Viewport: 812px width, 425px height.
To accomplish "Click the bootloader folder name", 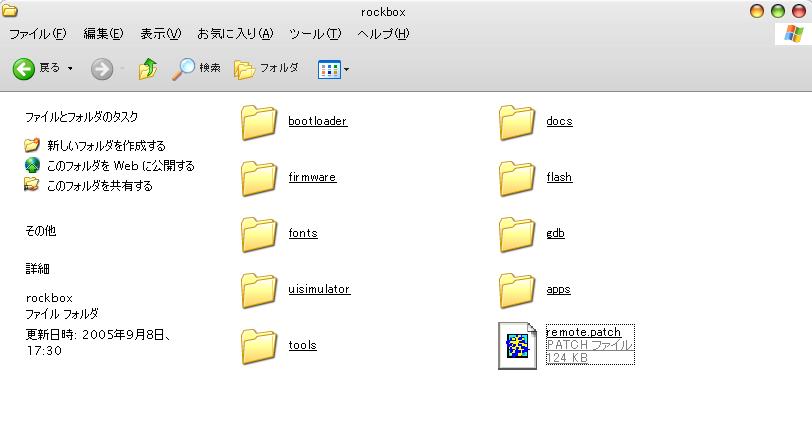I will click(x=317, y=121).
